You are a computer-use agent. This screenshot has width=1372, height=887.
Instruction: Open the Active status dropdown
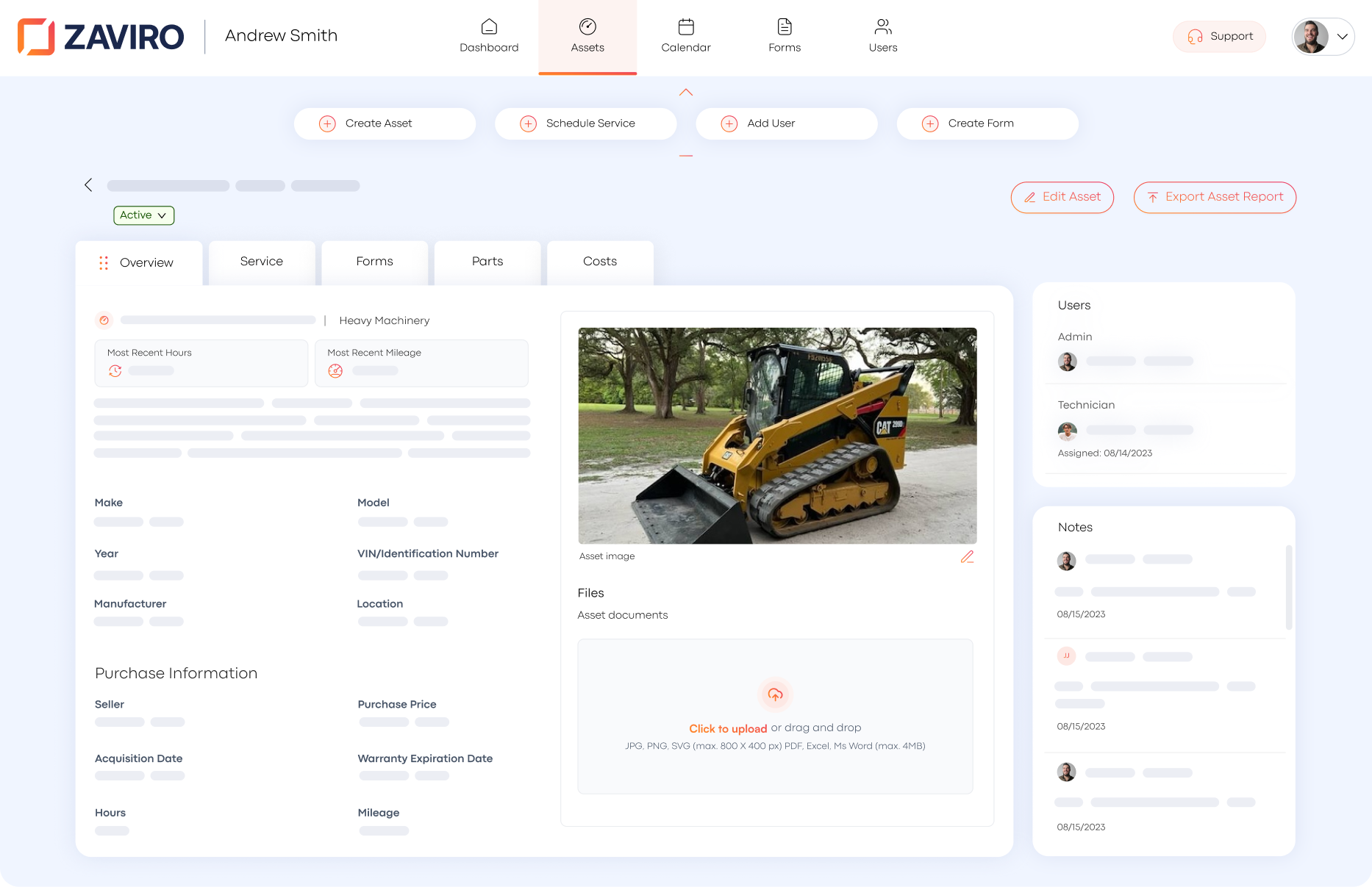(143, 215)
